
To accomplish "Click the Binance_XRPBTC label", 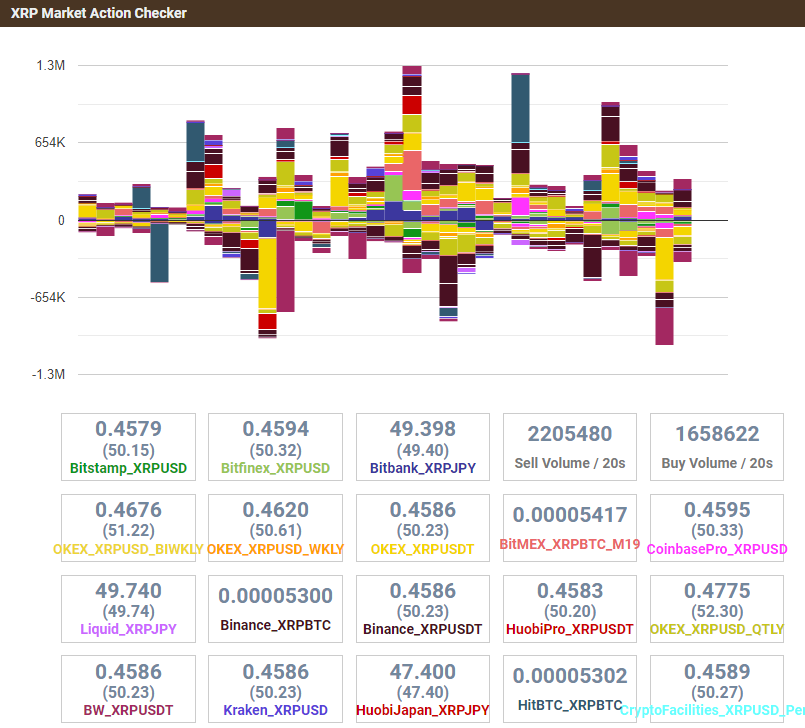I will point(275,625).
